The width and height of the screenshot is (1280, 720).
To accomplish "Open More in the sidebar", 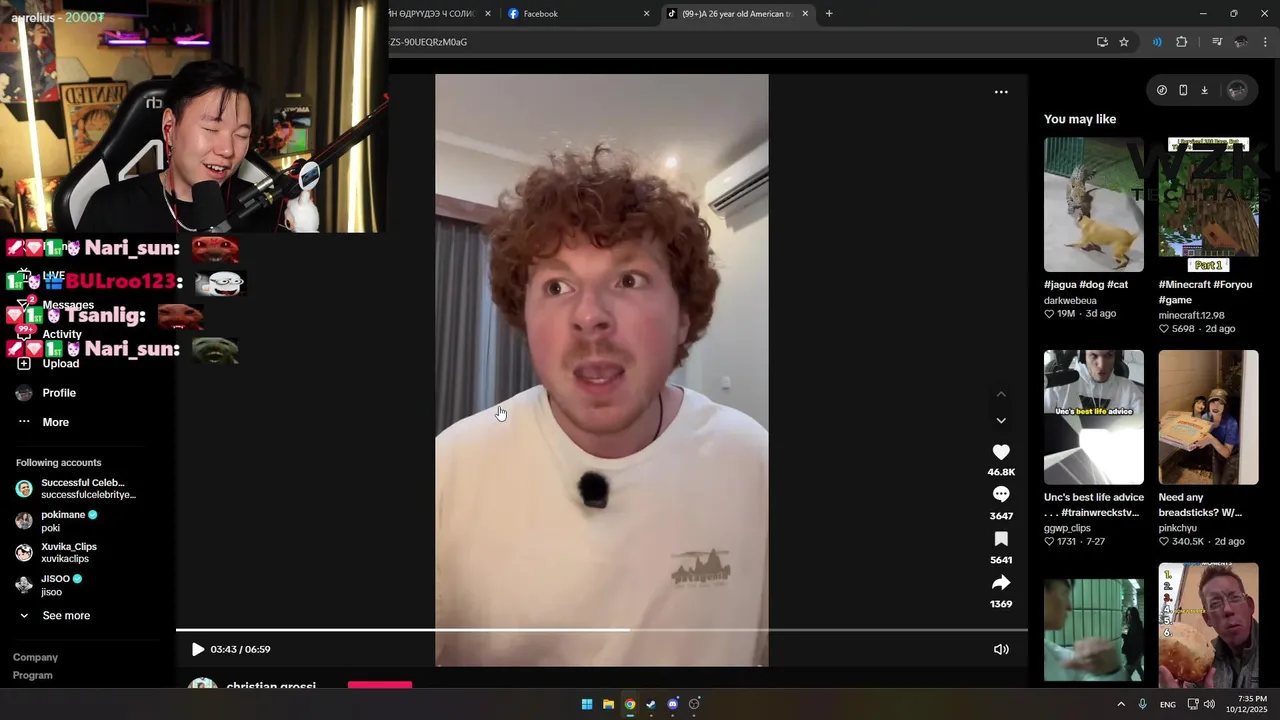I will point(55,422).
